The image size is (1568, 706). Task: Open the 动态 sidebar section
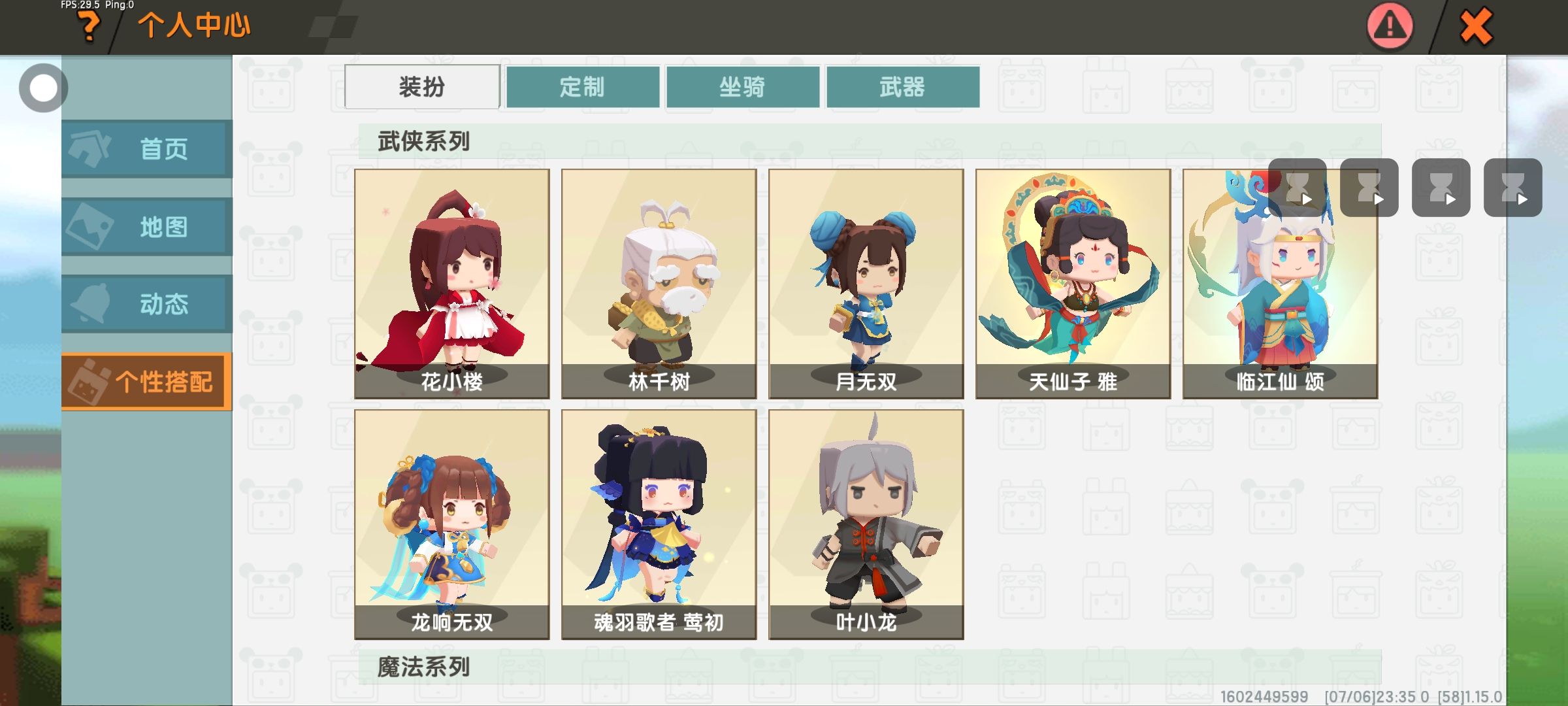coord(146,304)
